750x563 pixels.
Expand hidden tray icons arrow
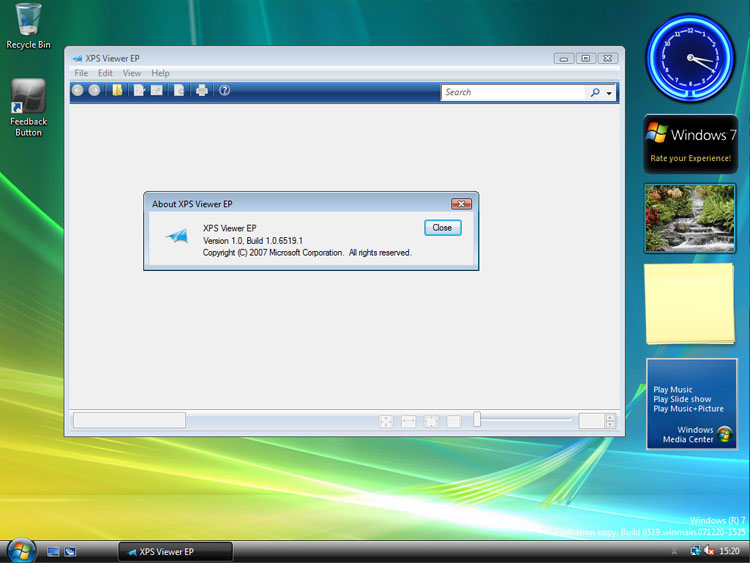tap(674, 552)
